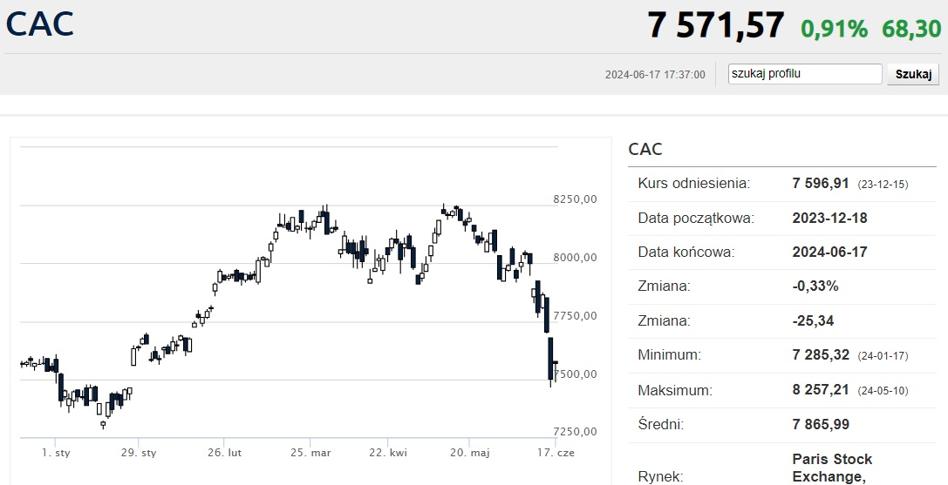Screen dimensions: 948x485
Task: Click the 'szukaj profilu' search field
Action: click(x=805, y=74)
